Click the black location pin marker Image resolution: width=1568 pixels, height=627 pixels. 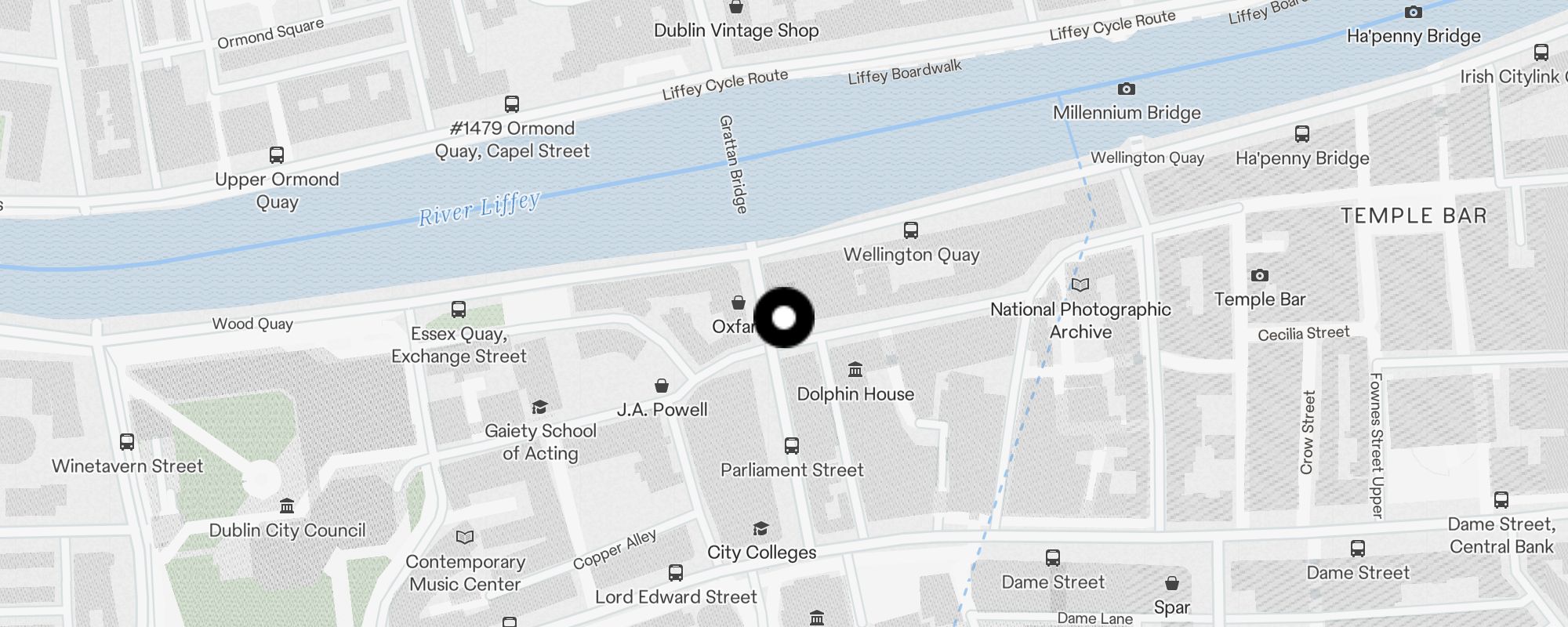[784, 317]
